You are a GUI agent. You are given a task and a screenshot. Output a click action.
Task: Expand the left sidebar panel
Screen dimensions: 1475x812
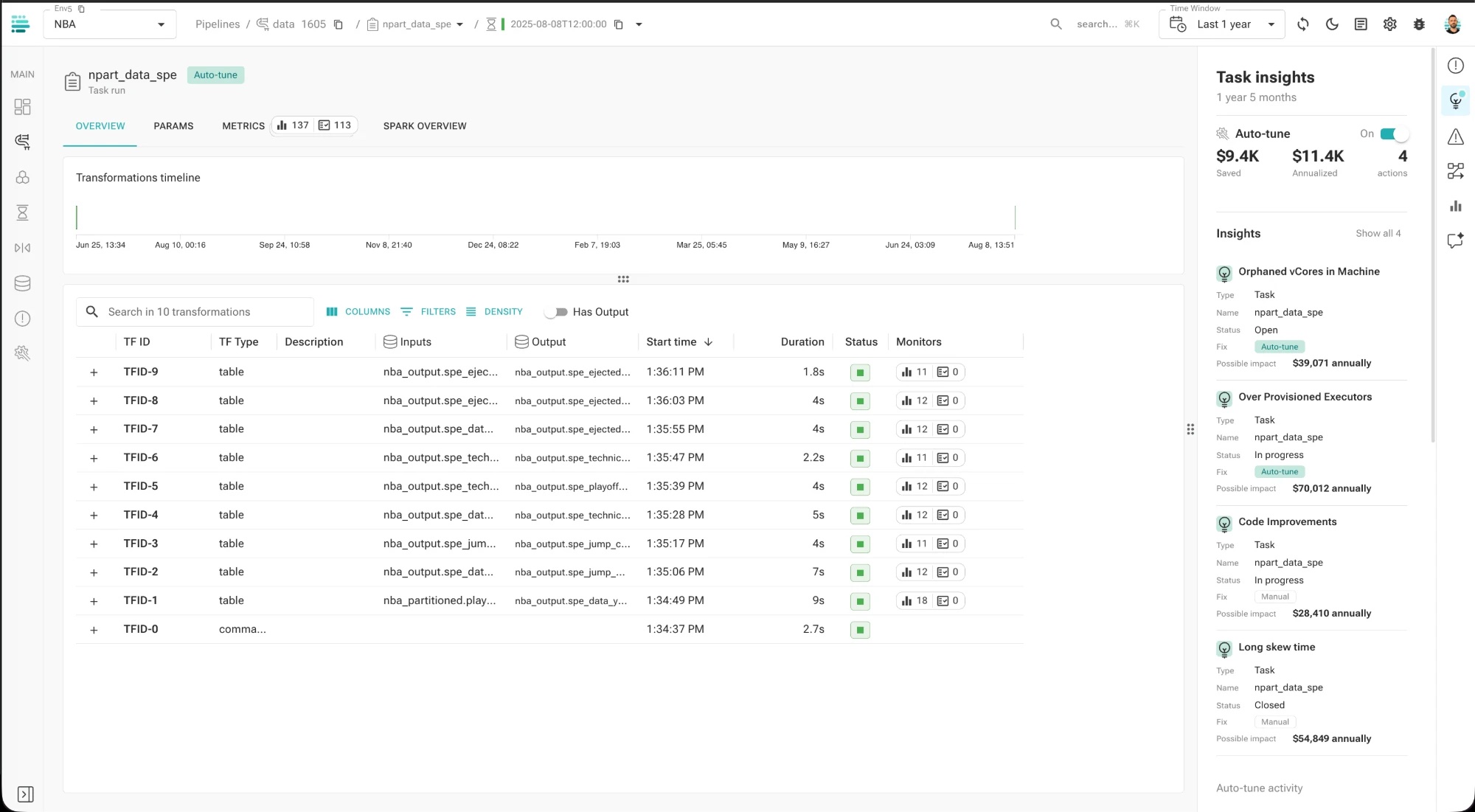coord(25,794)
